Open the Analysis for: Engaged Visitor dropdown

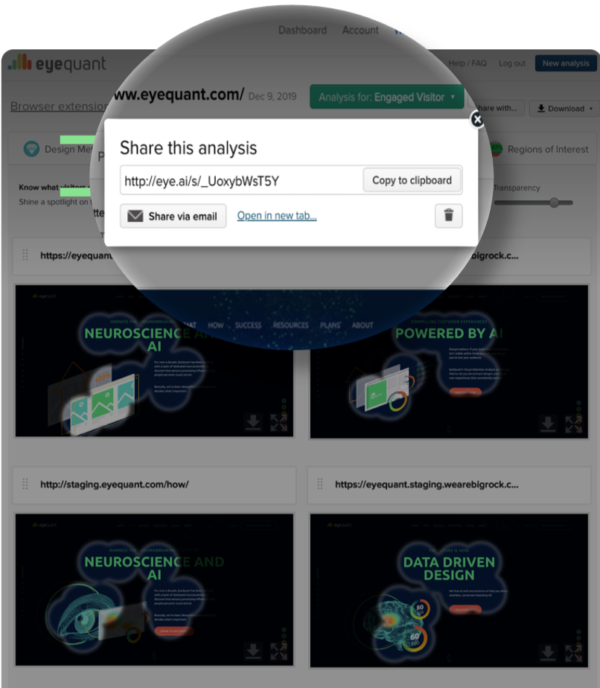pyautogui.click(x=387, y=97)
